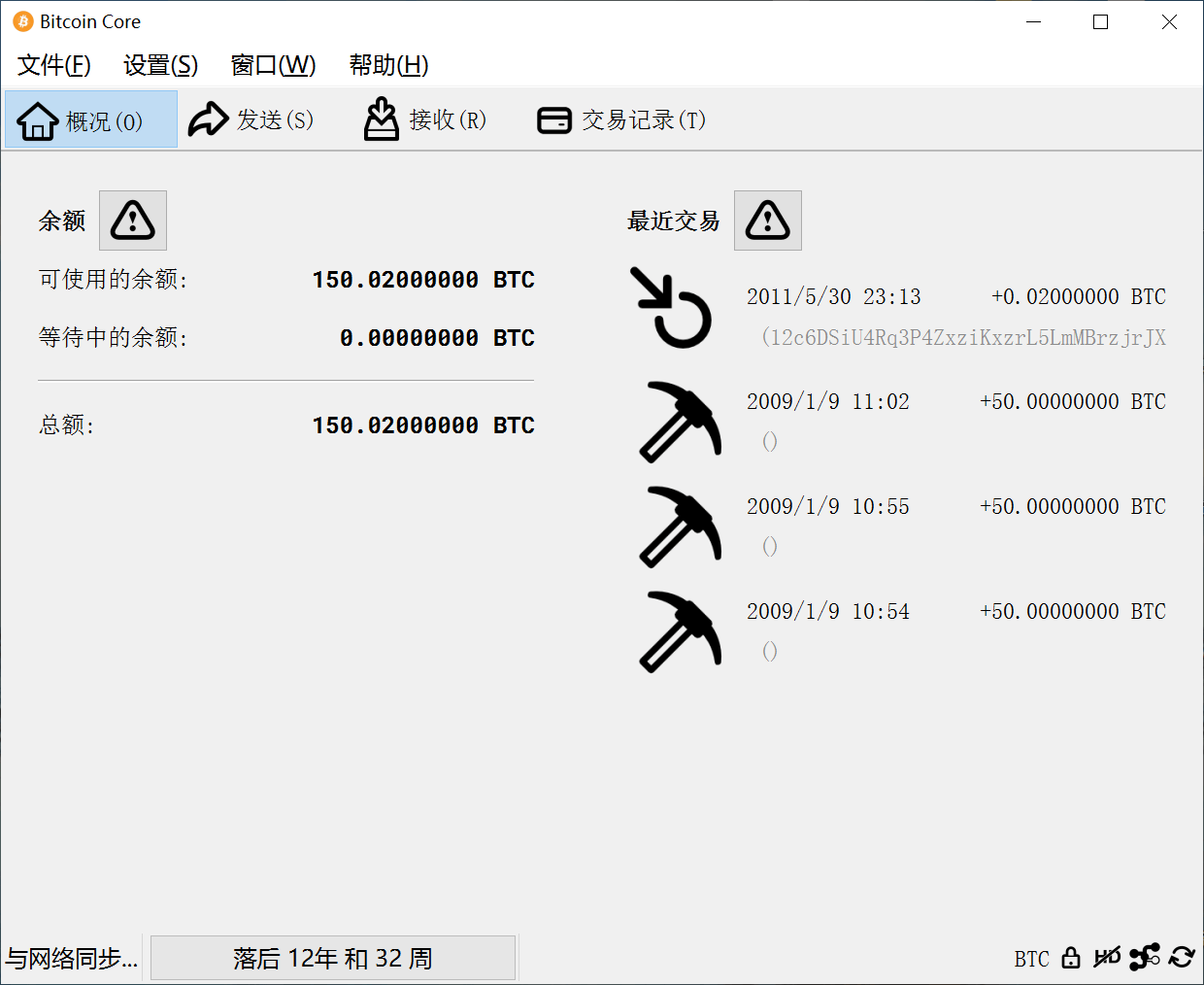This screenshot has width=1204, height=985.
Task: Minimize the Bitcoin Core window
Action: click(1034, 21)
